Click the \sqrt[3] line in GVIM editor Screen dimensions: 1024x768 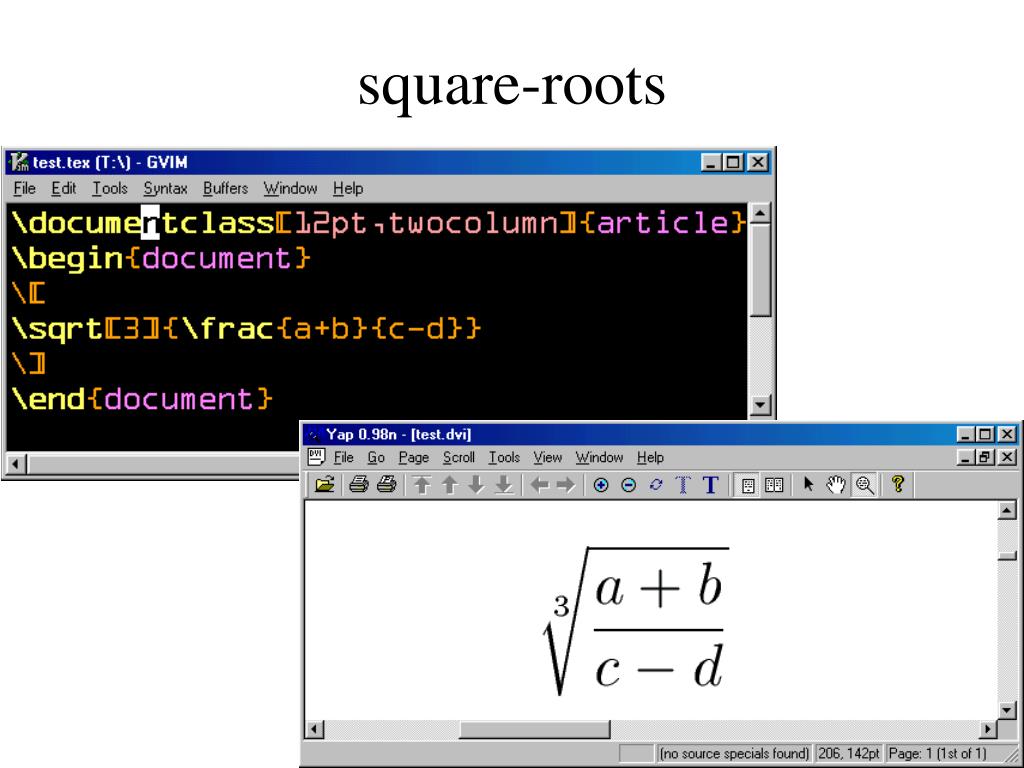246,328
